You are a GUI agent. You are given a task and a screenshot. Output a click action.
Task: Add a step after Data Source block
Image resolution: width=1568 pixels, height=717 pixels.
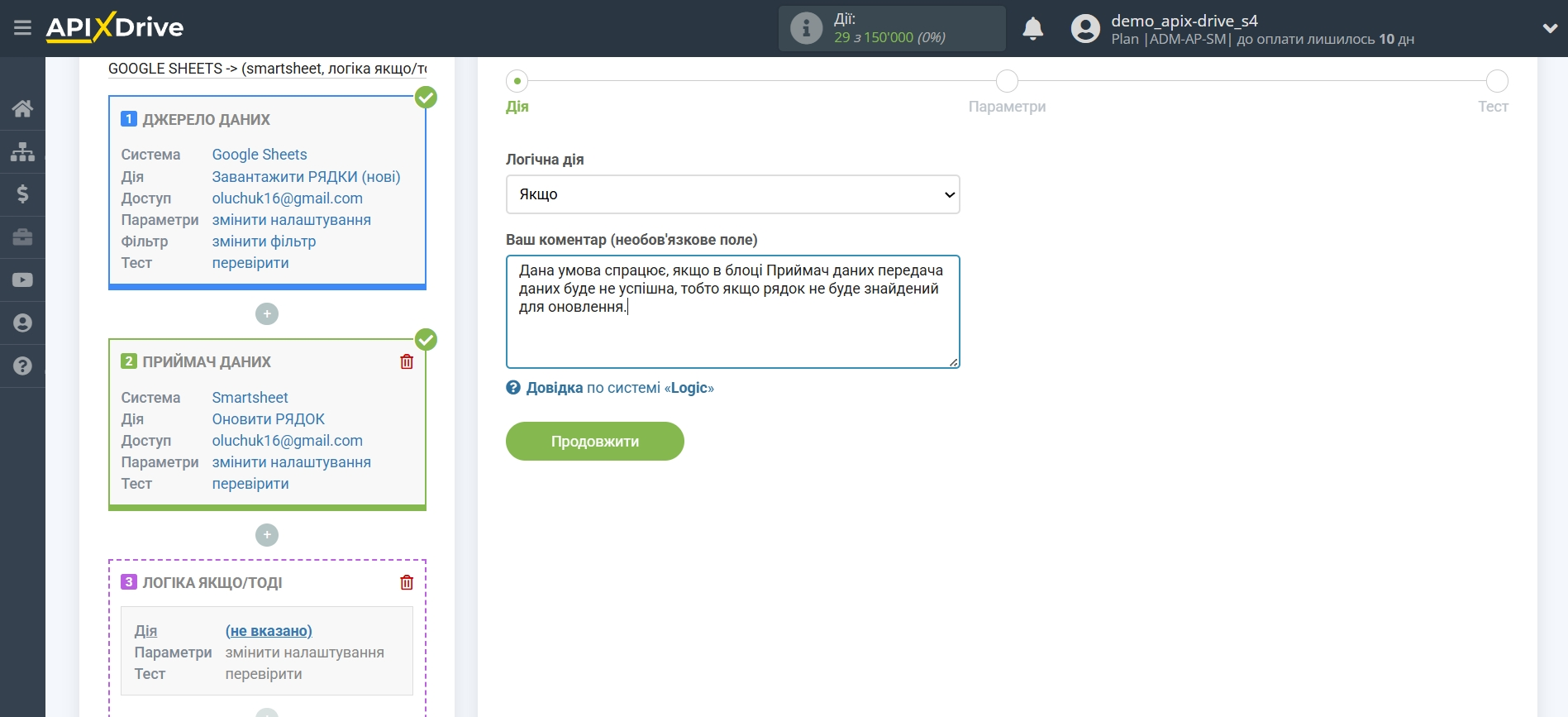(267, 314)
